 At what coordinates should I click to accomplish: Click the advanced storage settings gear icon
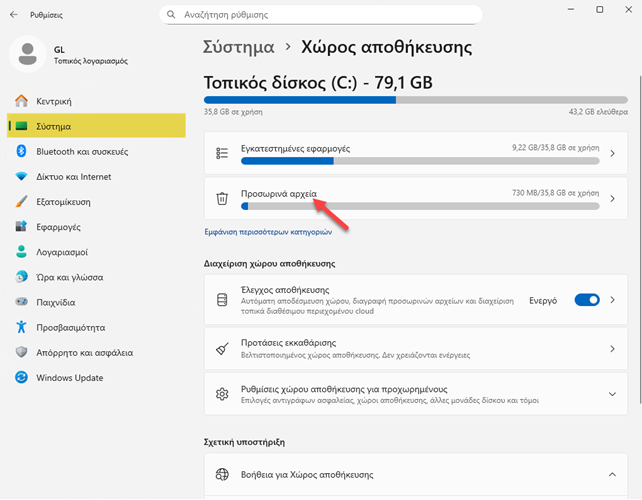tap(222, 394)
